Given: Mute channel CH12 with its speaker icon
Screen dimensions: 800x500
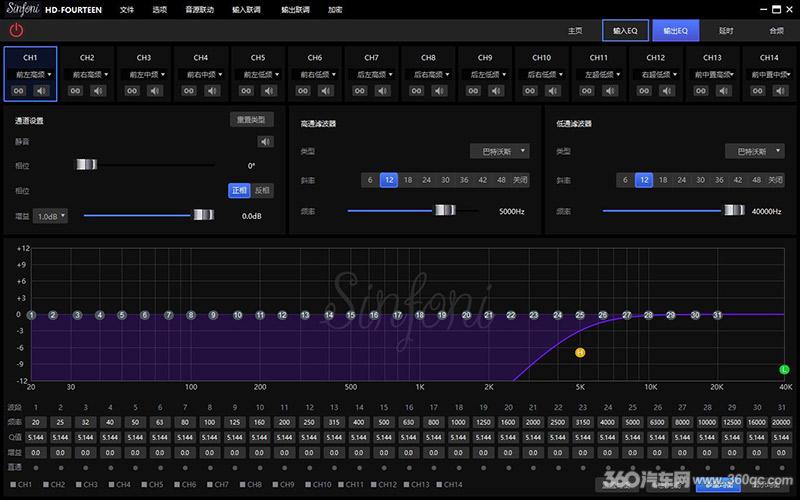Looking at the screenshot, I should [667, 91].
